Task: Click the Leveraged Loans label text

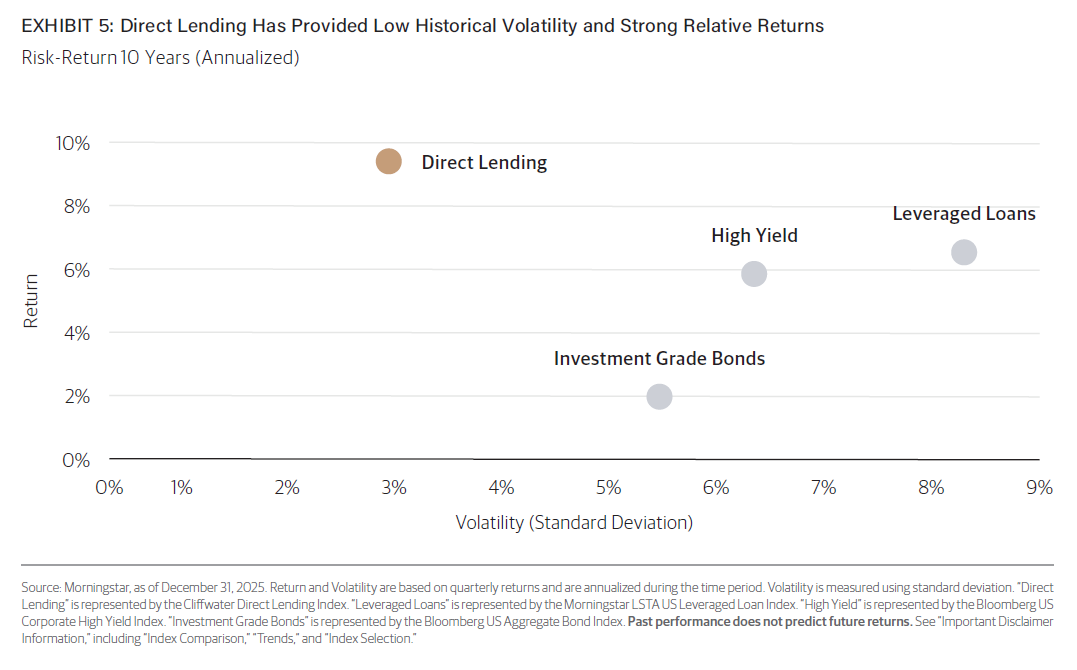Action: 964,214
